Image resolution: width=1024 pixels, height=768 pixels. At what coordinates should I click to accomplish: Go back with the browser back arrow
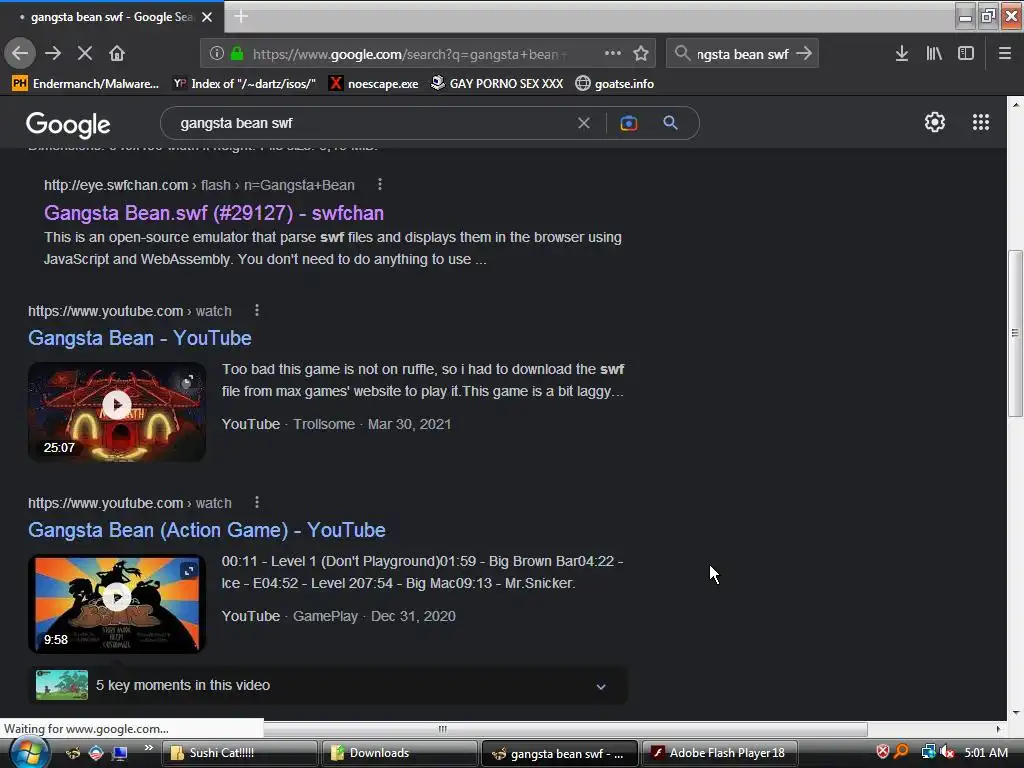20,53
